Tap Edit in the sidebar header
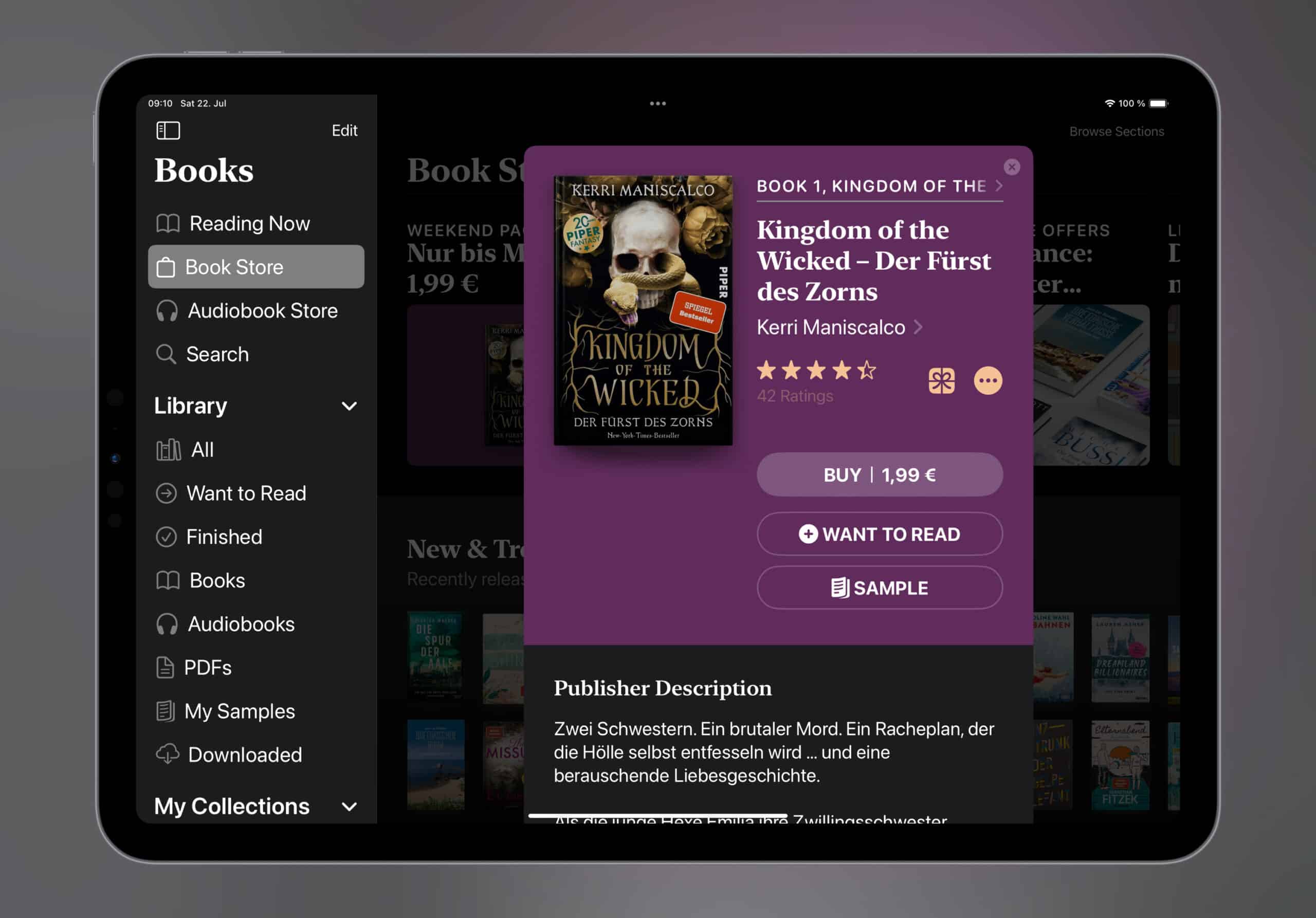Image resolution: width=1316 pixels, height=918 pixels. point(344,131)
